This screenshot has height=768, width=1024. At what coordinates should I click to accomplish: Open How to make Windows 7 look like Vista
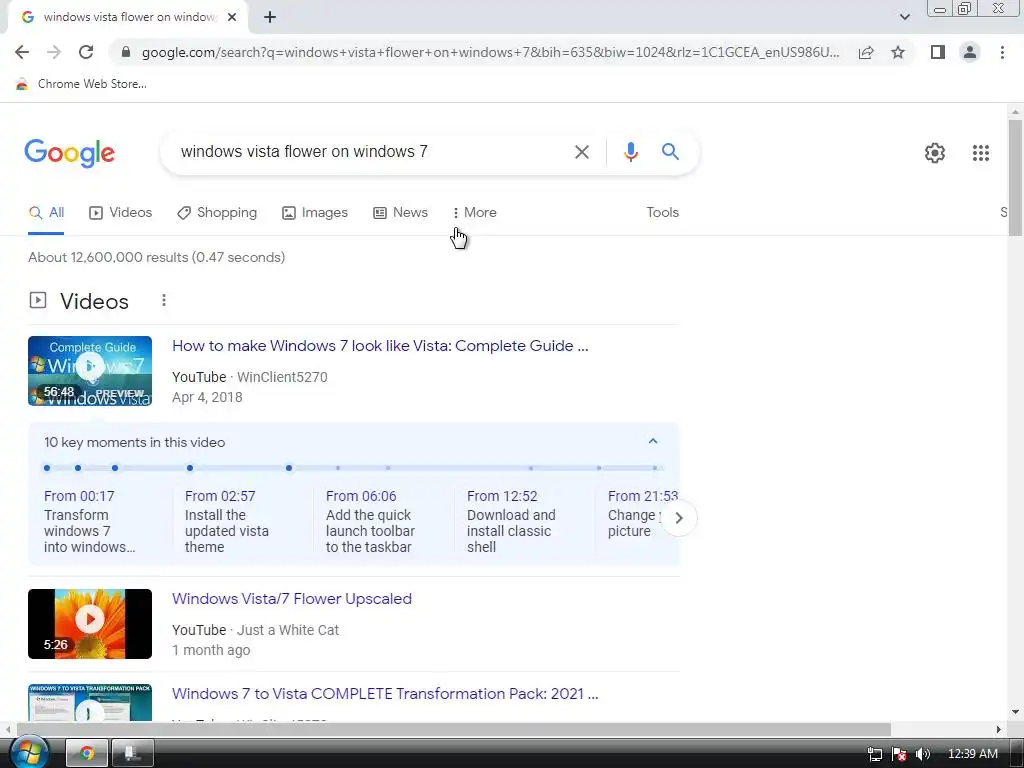pos(380,346)
